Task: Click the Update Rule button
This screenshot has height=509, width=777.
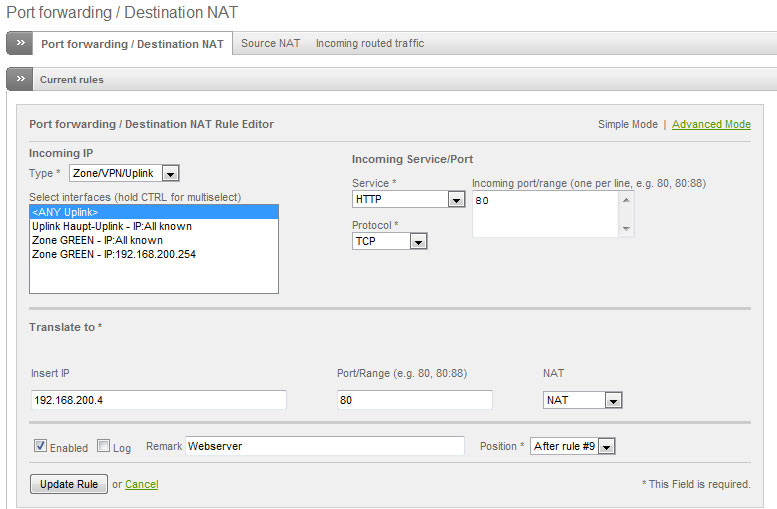Action: tap(68, 484)
